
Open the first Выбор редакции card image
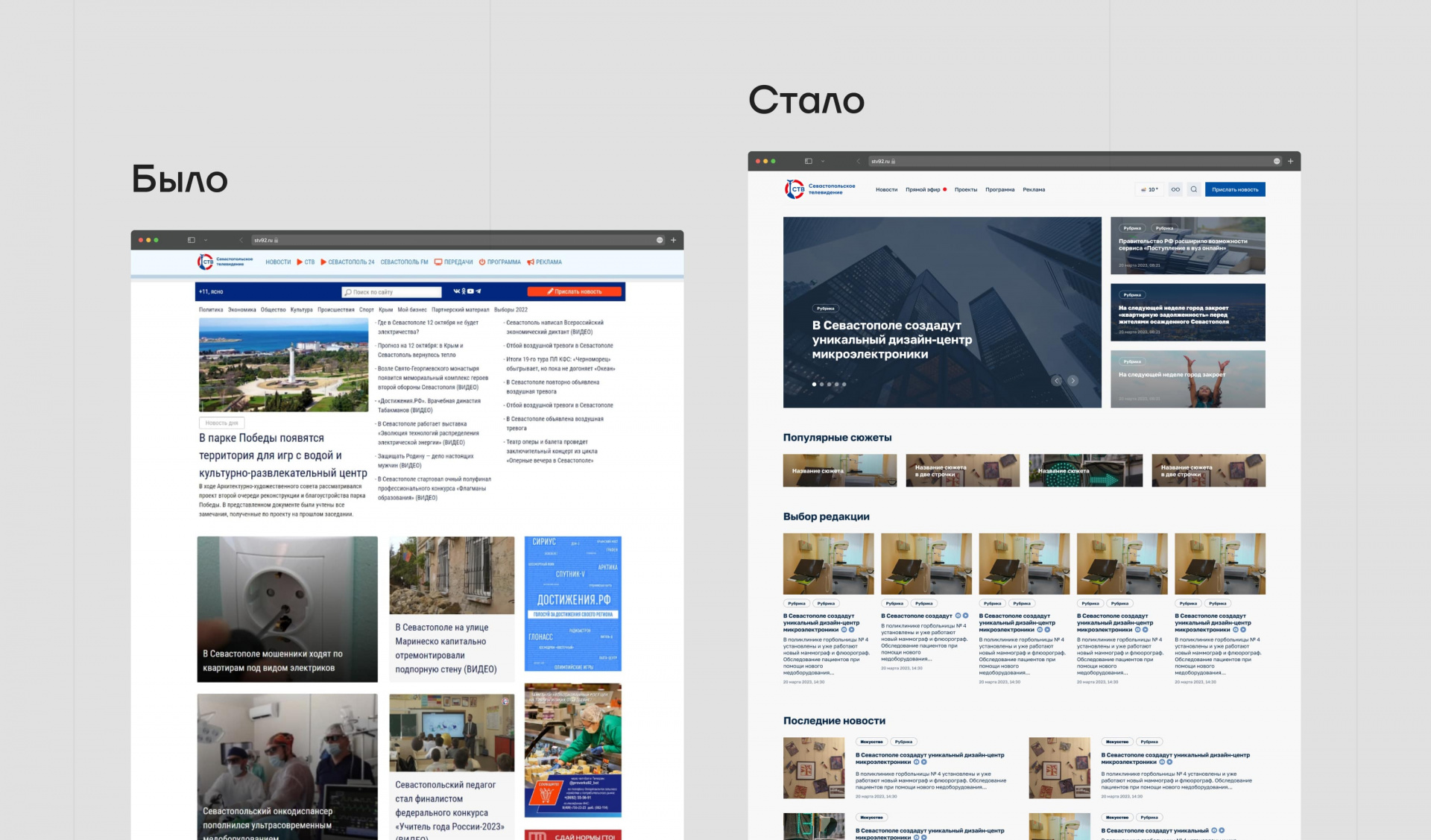click(828, 563)
